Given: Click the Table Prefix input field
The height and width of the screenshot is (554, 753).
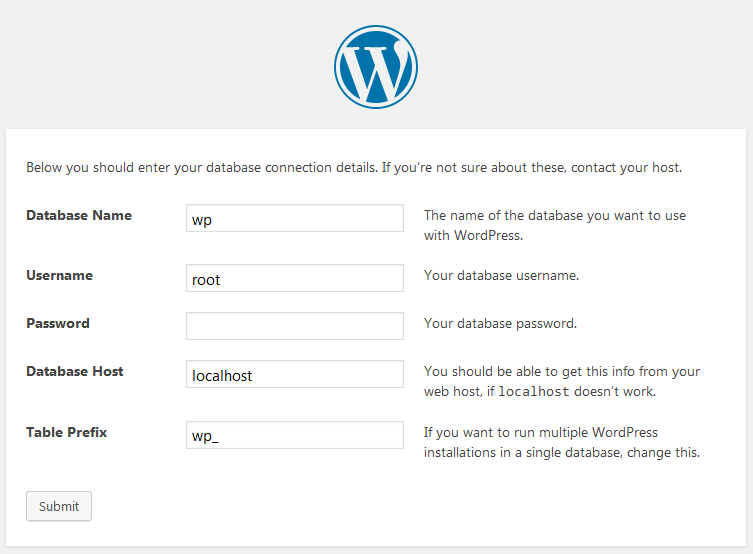Looking at the screenshot, I should click(x=294, y=435).
